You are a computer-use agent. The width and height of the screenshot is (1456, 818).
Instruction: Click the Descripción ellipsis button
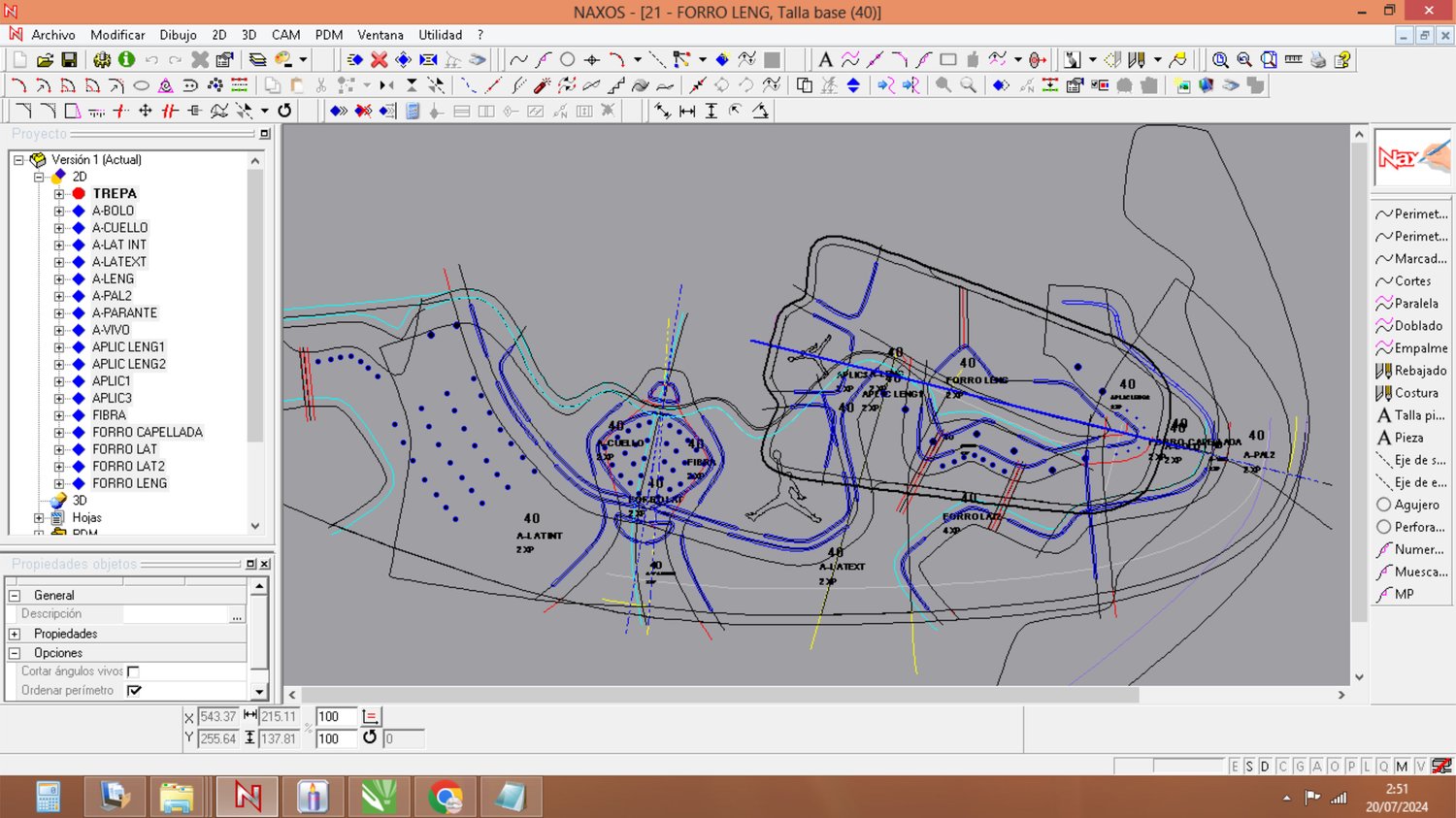pyautogui.click(x=237, y=615)
